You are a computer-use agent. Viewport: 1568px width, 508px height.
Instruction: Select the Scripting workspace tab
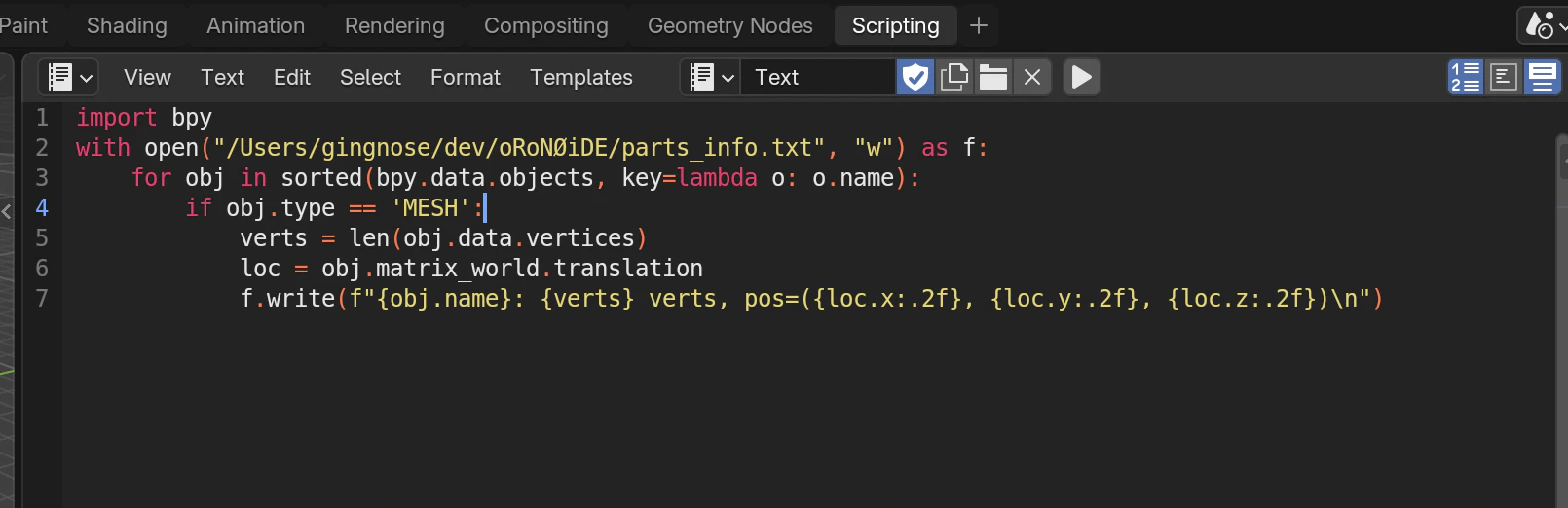pos(896,25)
